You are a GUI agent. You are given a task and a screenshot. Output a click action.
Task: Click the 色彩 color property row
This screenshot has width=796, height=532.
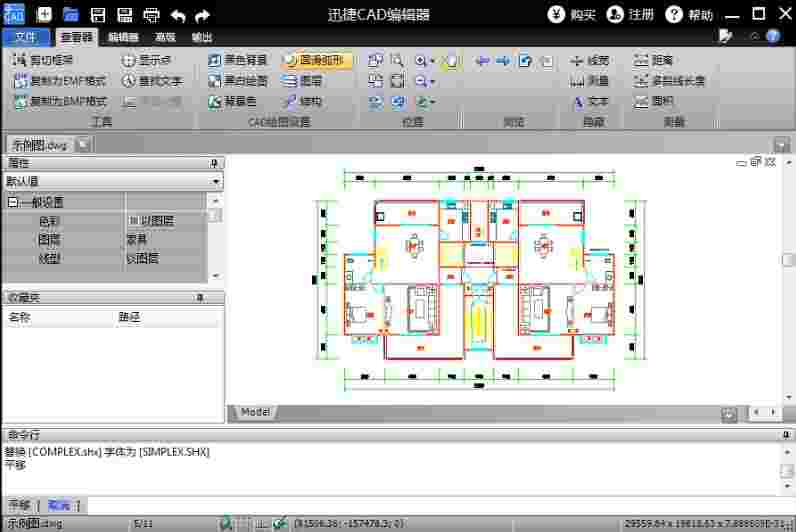pyautogui.click(x=106, y=221)
